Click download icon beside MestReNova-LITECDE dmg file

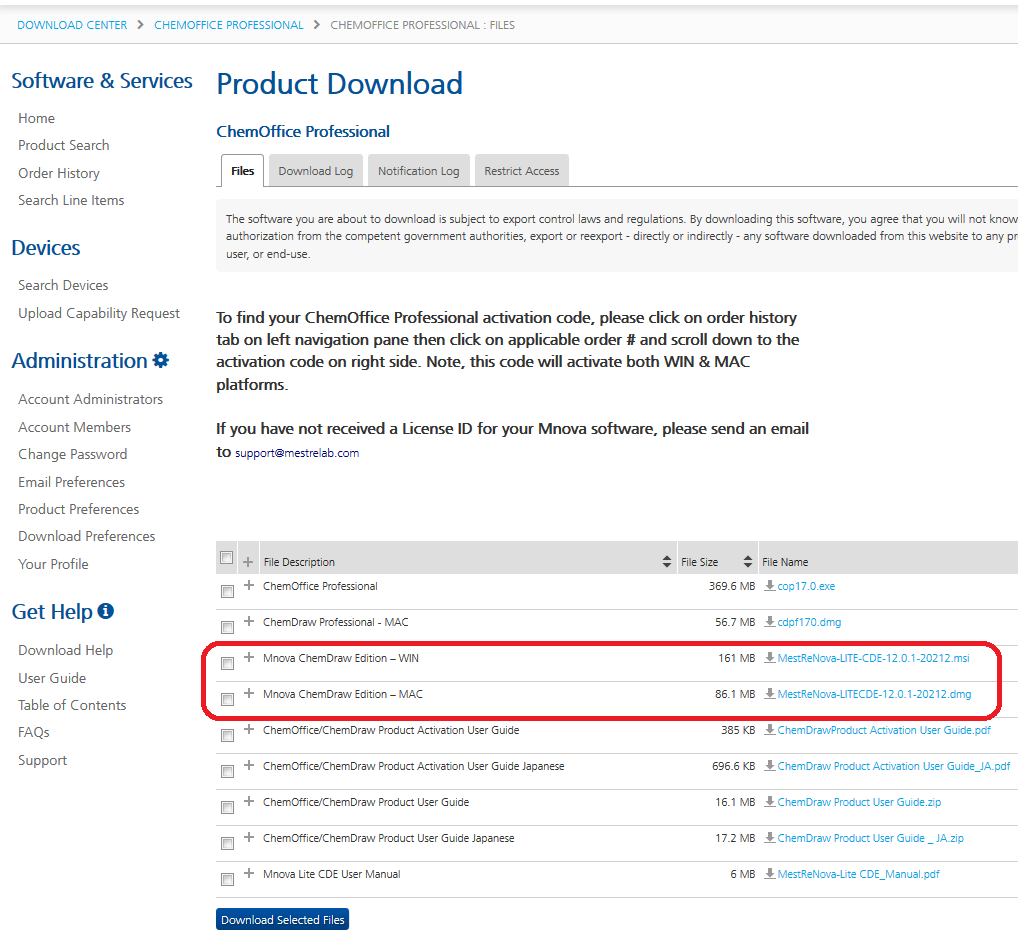[x=769, y=694]
